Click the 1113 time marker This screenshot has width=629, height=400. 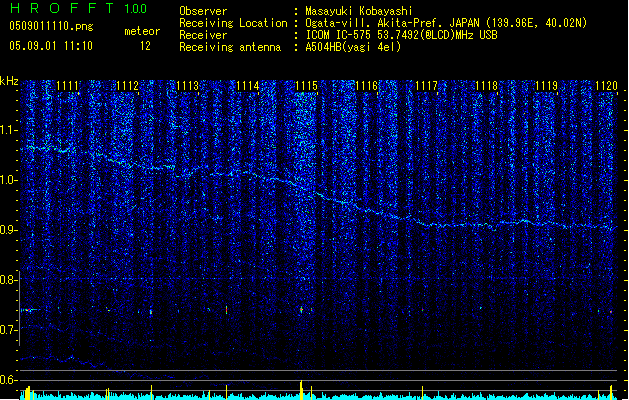(x=187, y=86)
